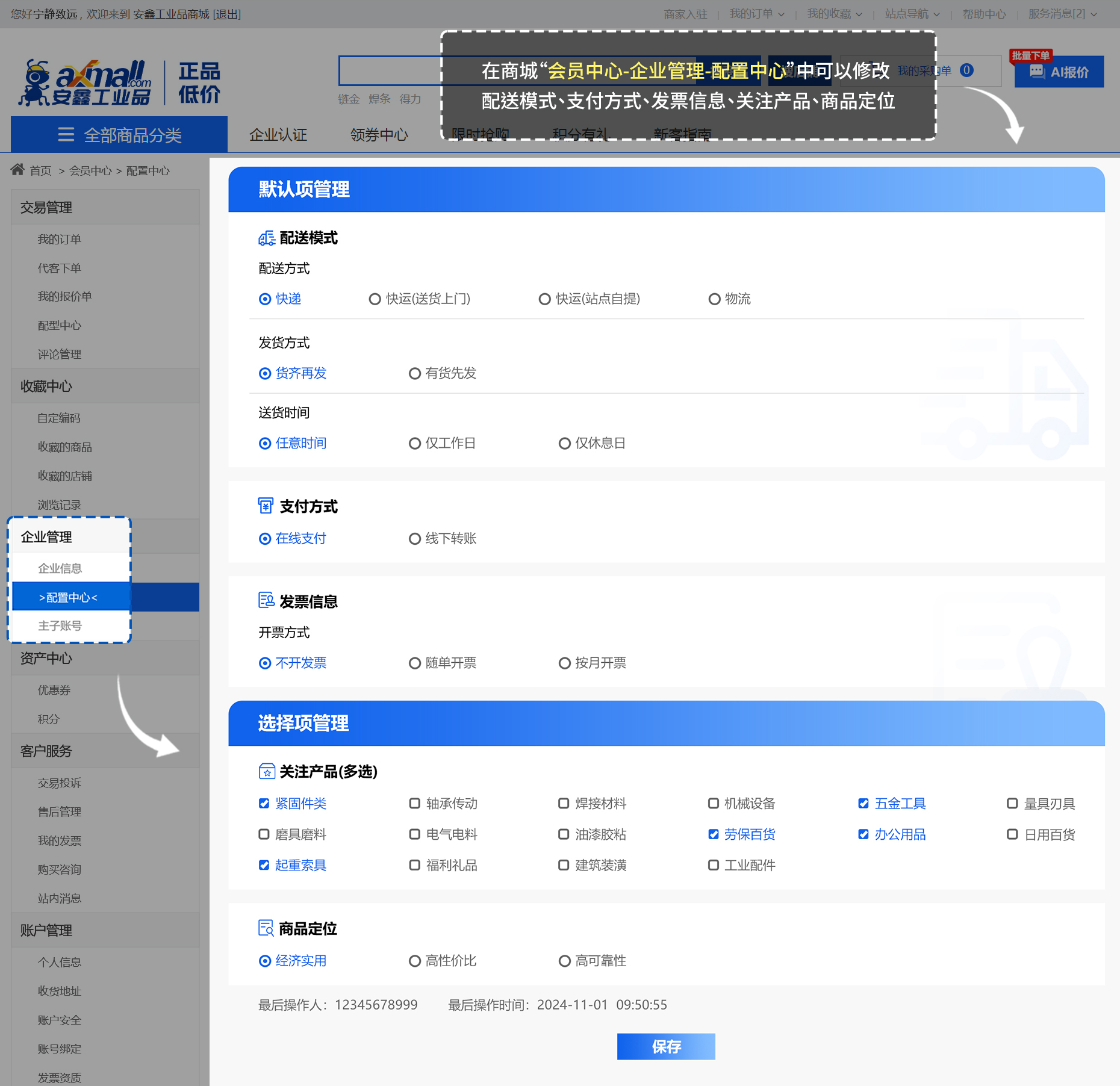1120x1086 pixels.
Task: Expand the 我的订单 dropdown in top bar
Action: pos(756,14)
